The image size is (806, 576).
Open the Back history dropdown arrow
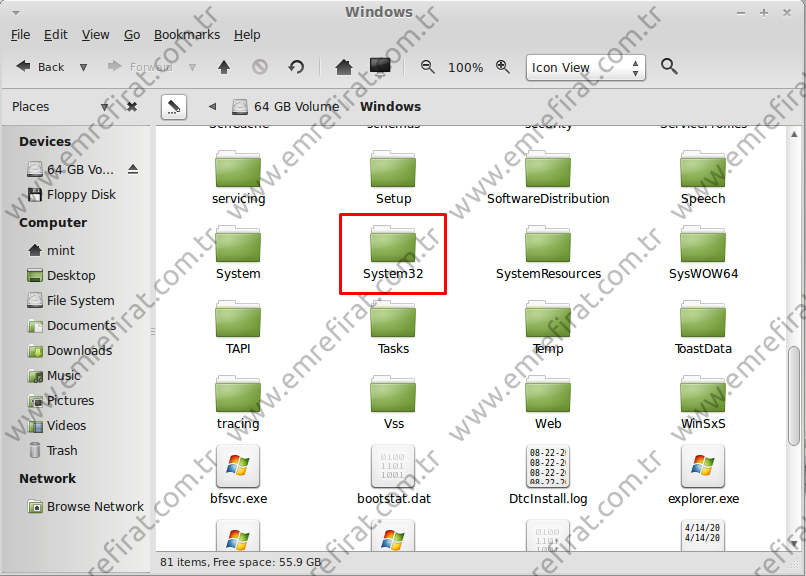pos(83,67)
